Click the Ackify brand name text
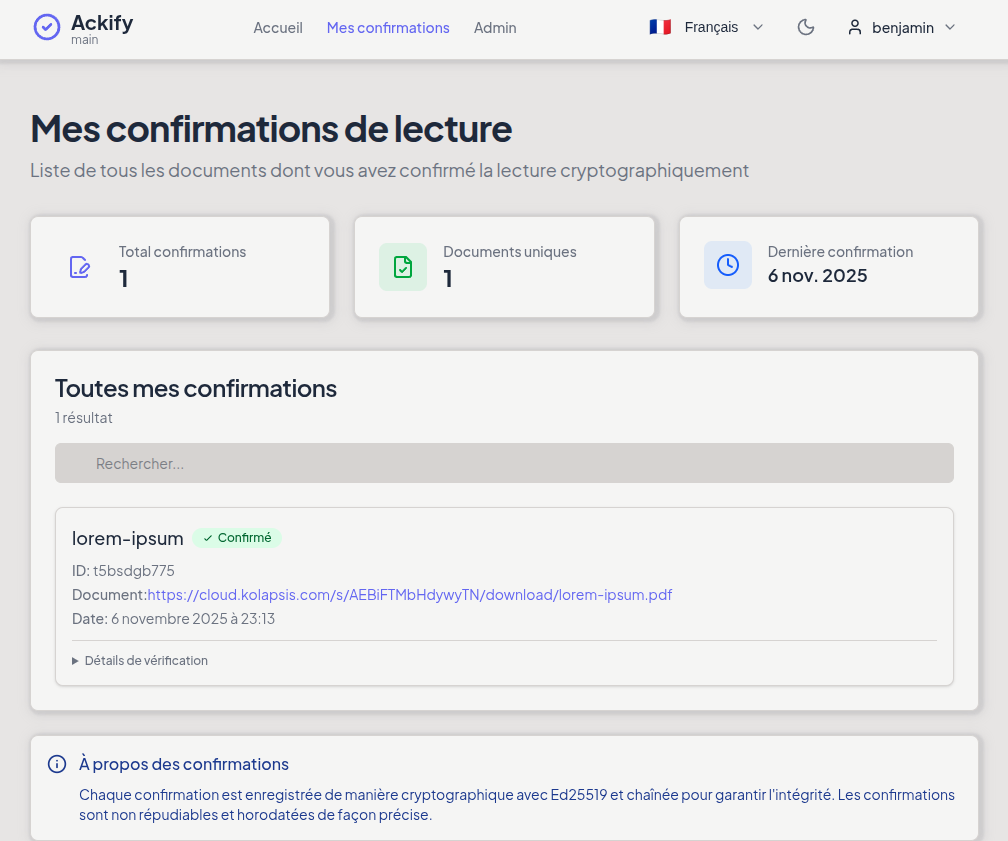 point(102,23)
